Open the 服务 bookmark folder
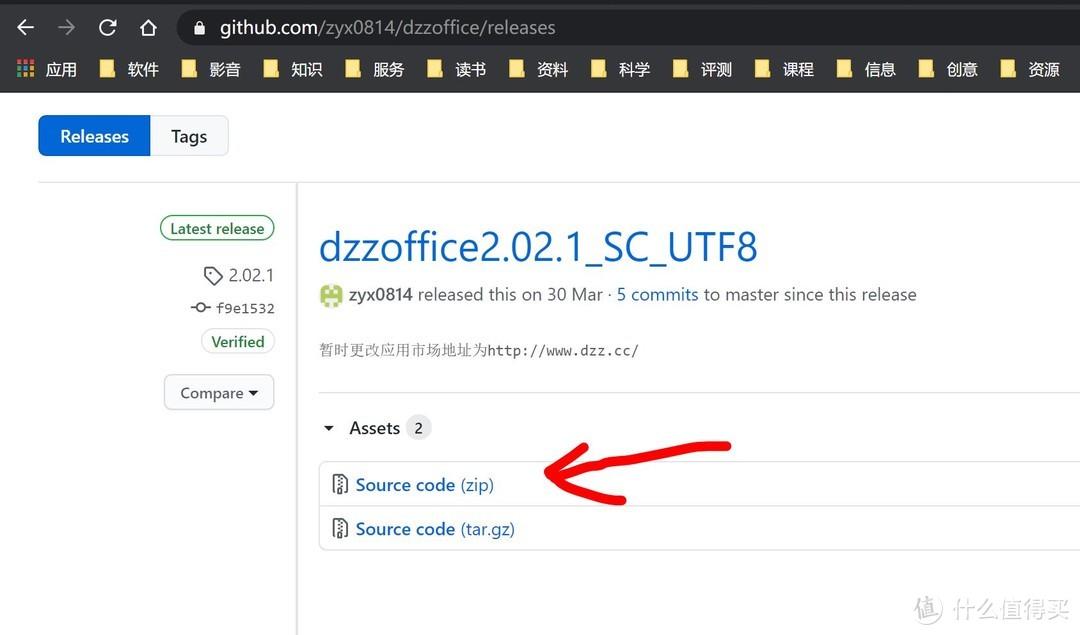Image resolution: width=1080 pixels, height=635 pixels. pos(375,69)
